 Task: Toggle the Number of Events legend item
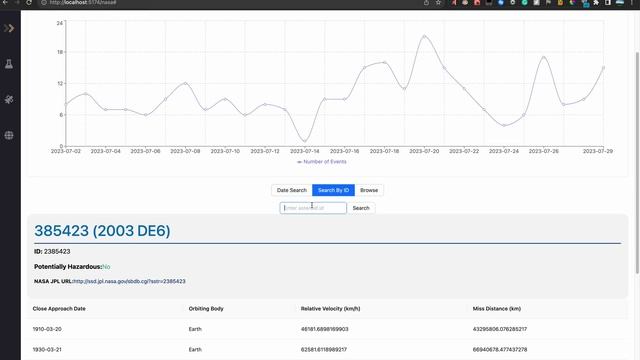click(x=322, y=162)
